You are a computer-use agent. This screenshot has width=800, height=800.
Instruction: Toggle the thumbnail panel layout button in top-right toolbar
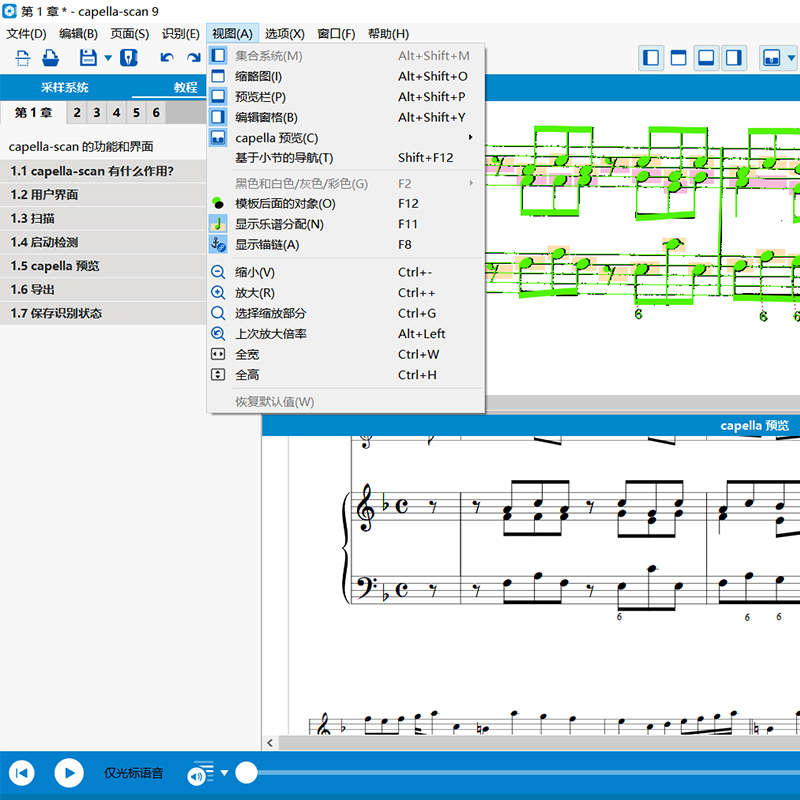pyautogui.click(x=679, y=58)
